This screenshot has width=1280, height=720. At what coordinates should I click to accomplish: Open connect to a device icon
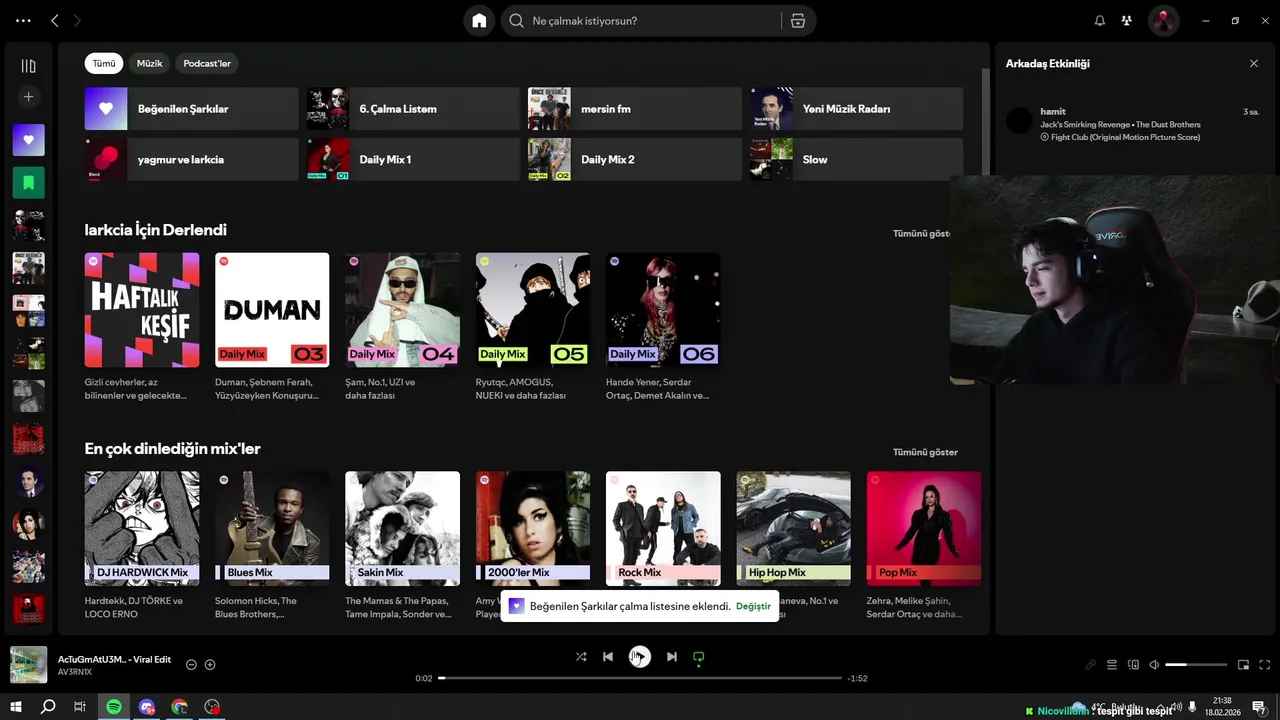click(1133, 665)
